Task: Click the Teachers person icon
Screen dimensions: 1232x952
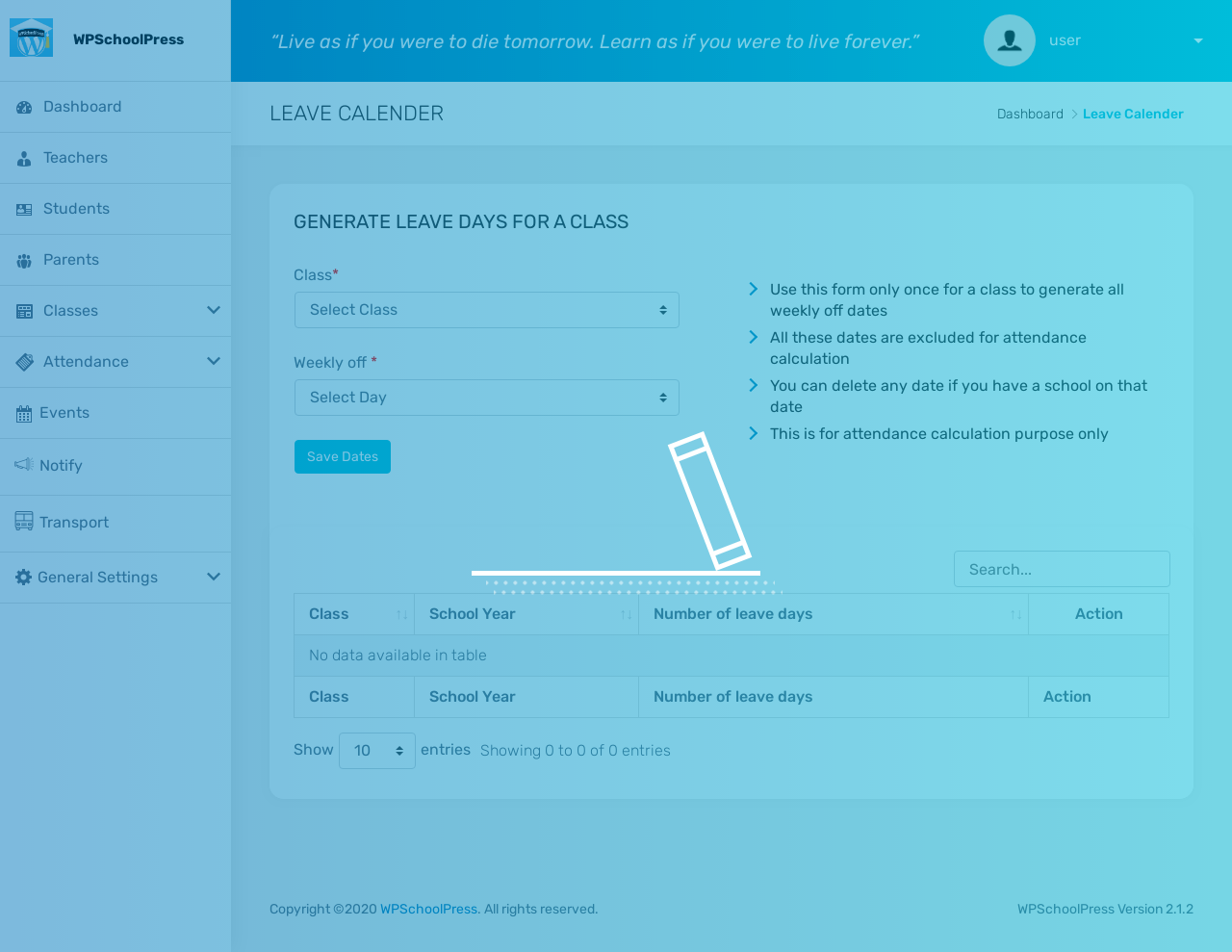Action: pos(24,159)
